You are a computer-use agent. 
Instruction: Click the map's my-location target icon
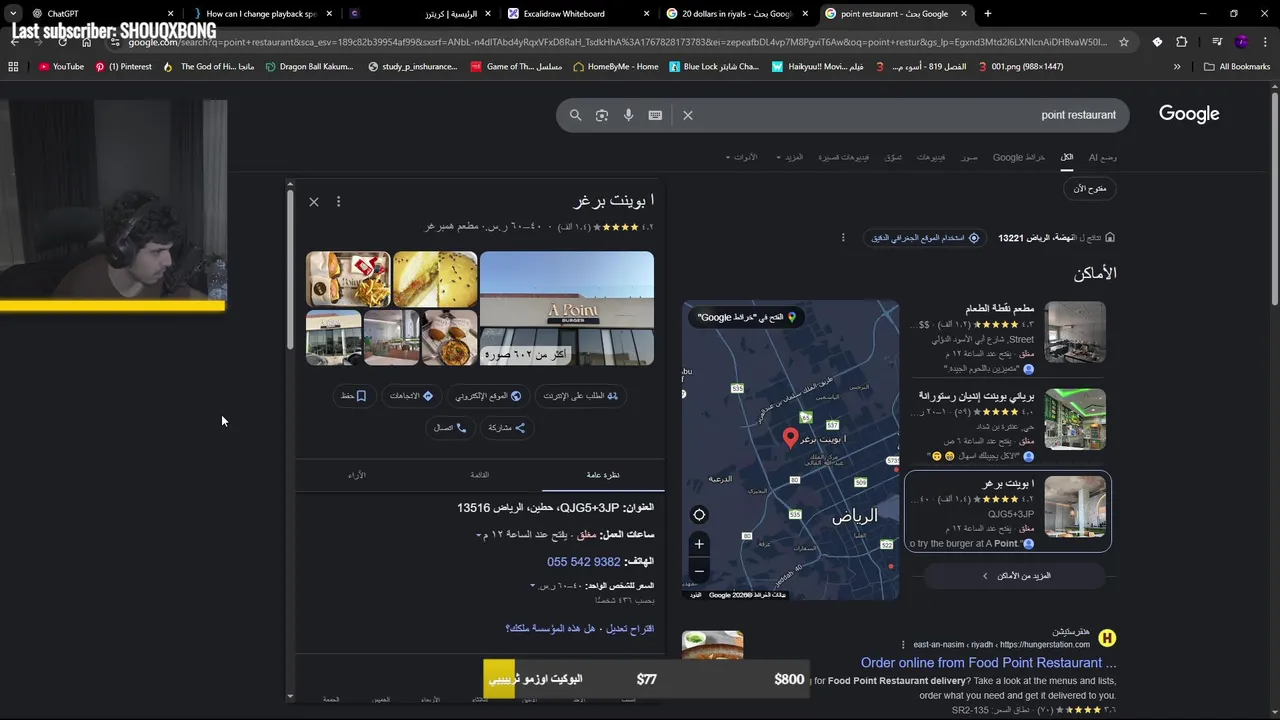pyautogui.click(x=699, y=515)
